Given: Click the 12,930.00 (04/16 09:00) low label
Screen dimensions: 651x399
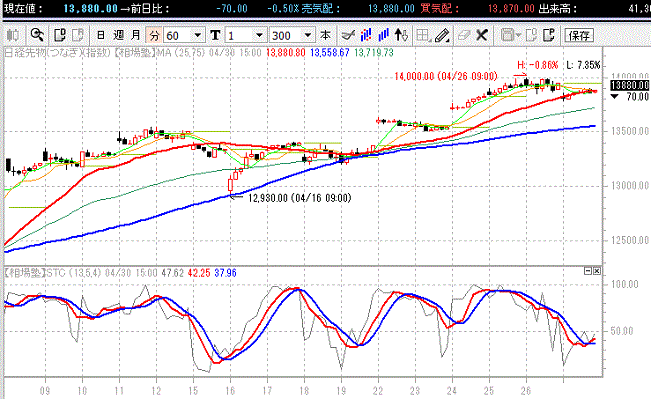Looking at the screenshot, I should [300, 198].
